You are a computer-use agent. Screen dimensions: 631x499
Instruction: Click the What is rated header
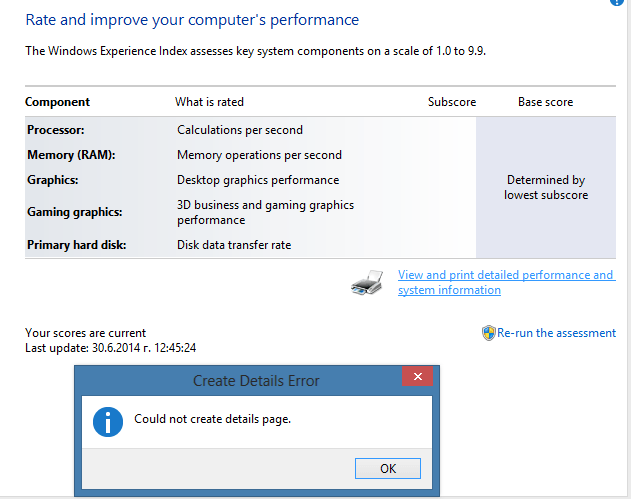(x=209, y=102)
